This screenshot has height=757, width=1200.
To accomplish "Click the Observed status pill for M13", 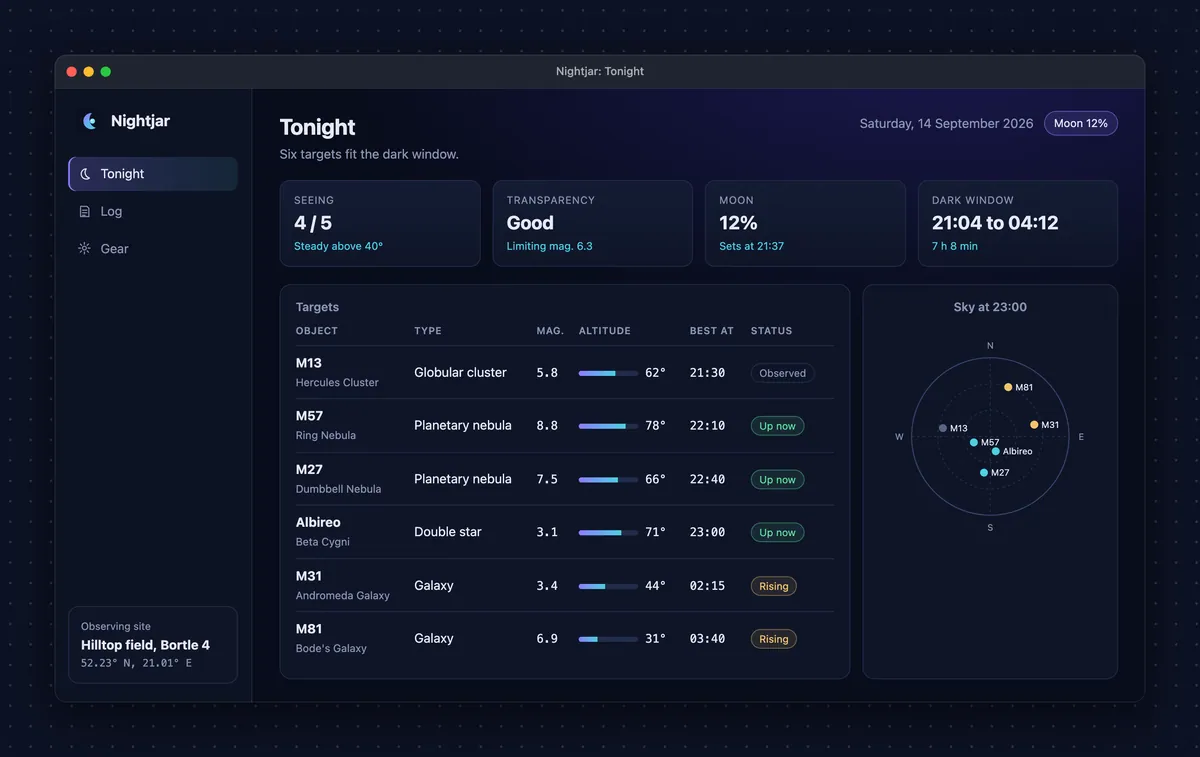I will click(783, 373).
